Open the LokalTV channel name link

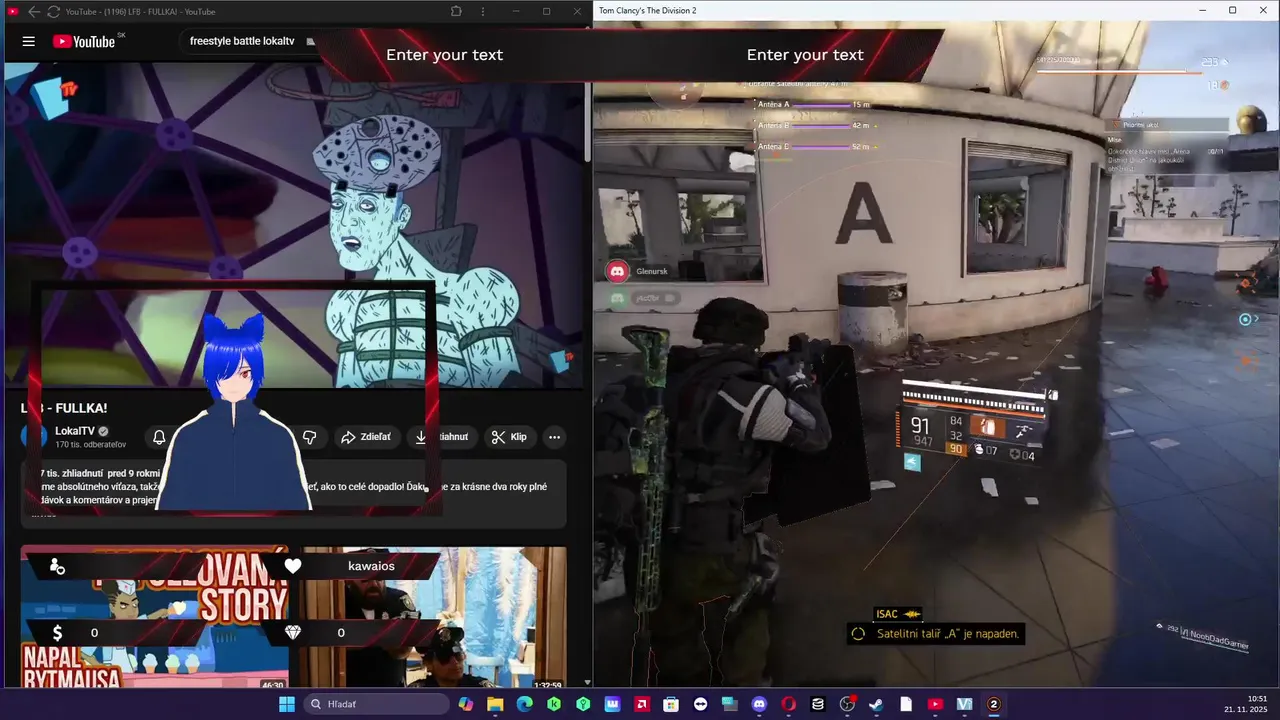[75, 431]
